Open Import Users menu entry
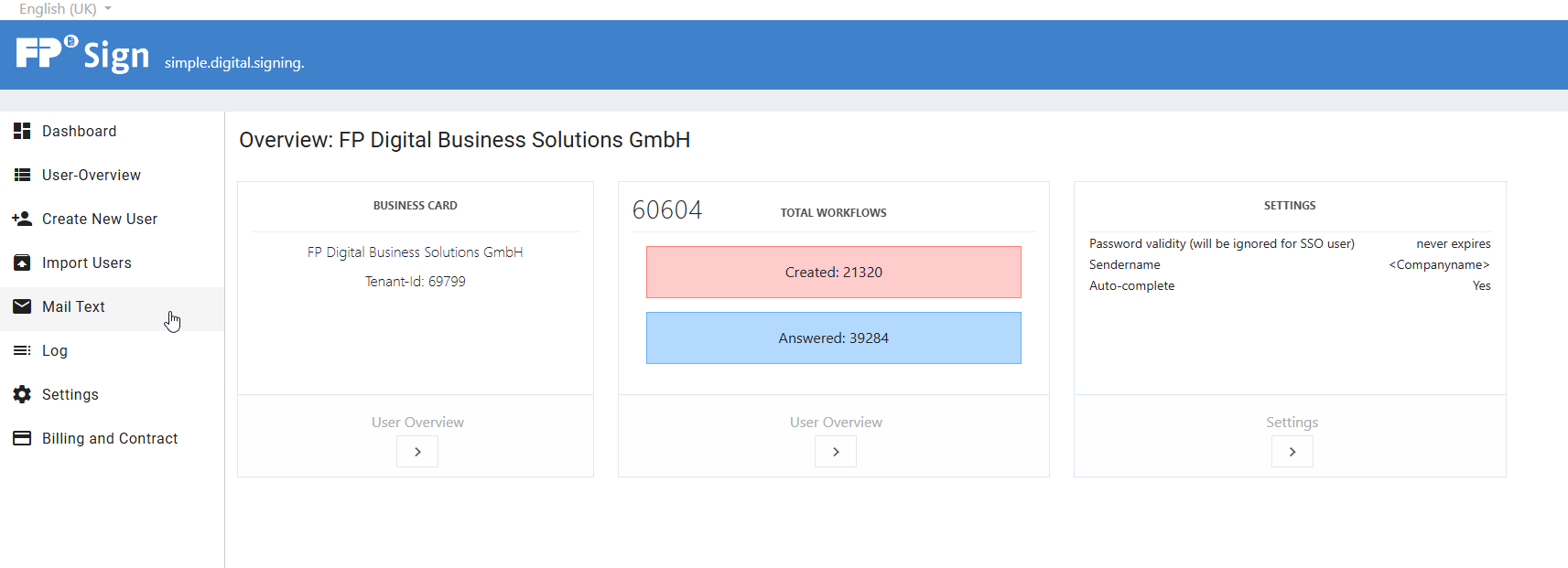Viewport: 1568px width, 568px height. click(x=112, y=263)
